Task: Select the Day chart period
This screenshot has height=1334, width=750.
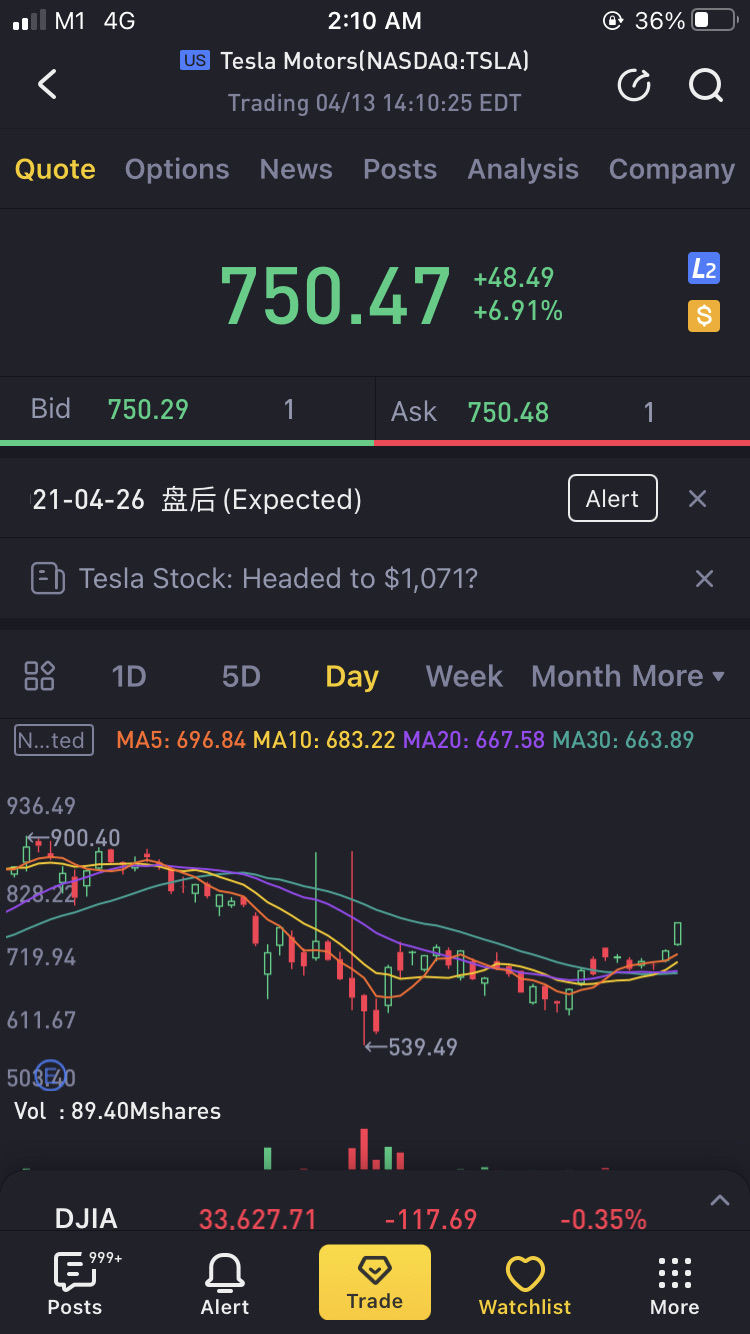Action: (x=352, y=677)
